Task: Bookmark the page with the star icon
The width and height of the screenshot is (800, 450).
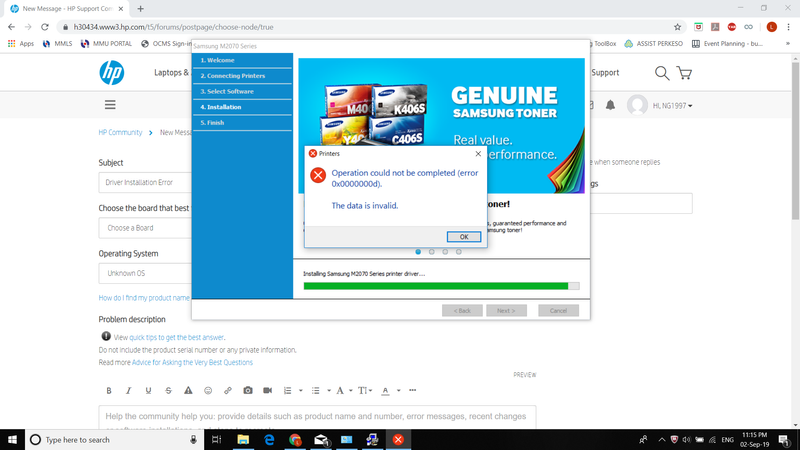Action: [x=678, y=27]
